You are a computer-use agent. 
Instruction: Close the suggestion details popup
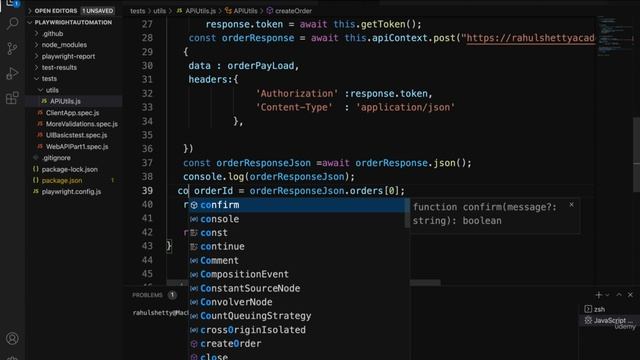click(571, 205)
